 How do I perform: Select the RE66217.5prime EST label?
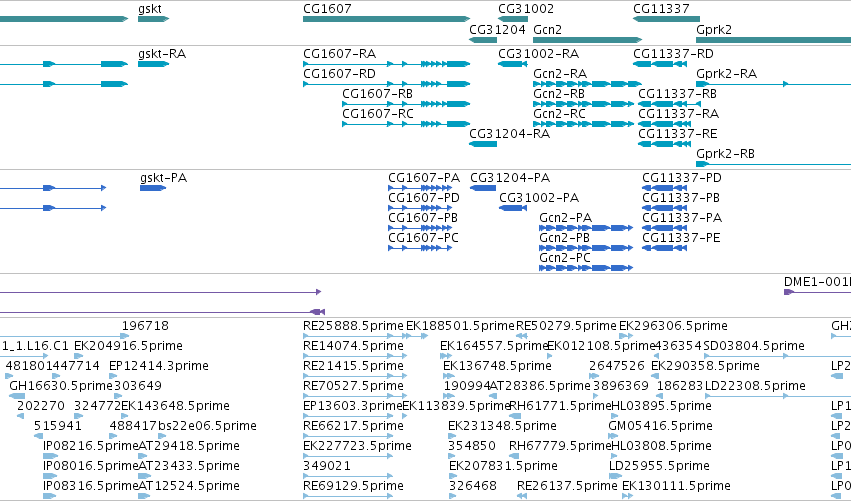click(x=353, y=426)
